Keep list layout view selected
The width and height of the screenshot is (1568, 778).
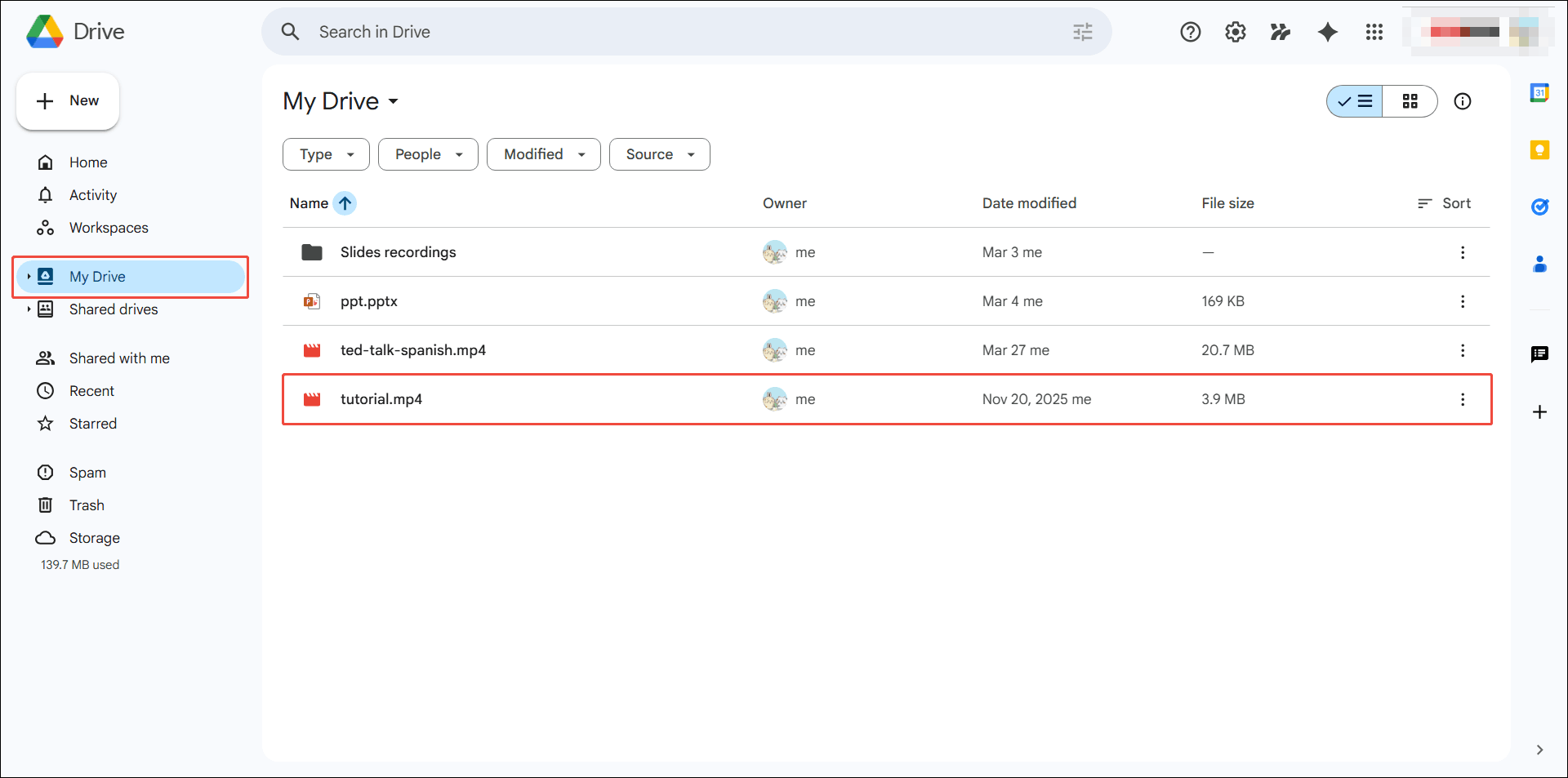click(1354, 101)
